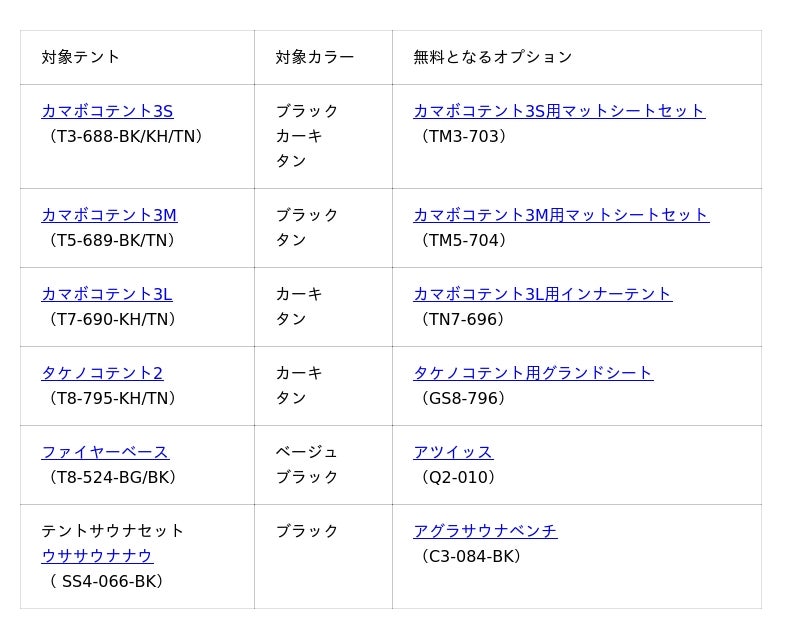Click the アツイッス link

[x=453, y=452]
